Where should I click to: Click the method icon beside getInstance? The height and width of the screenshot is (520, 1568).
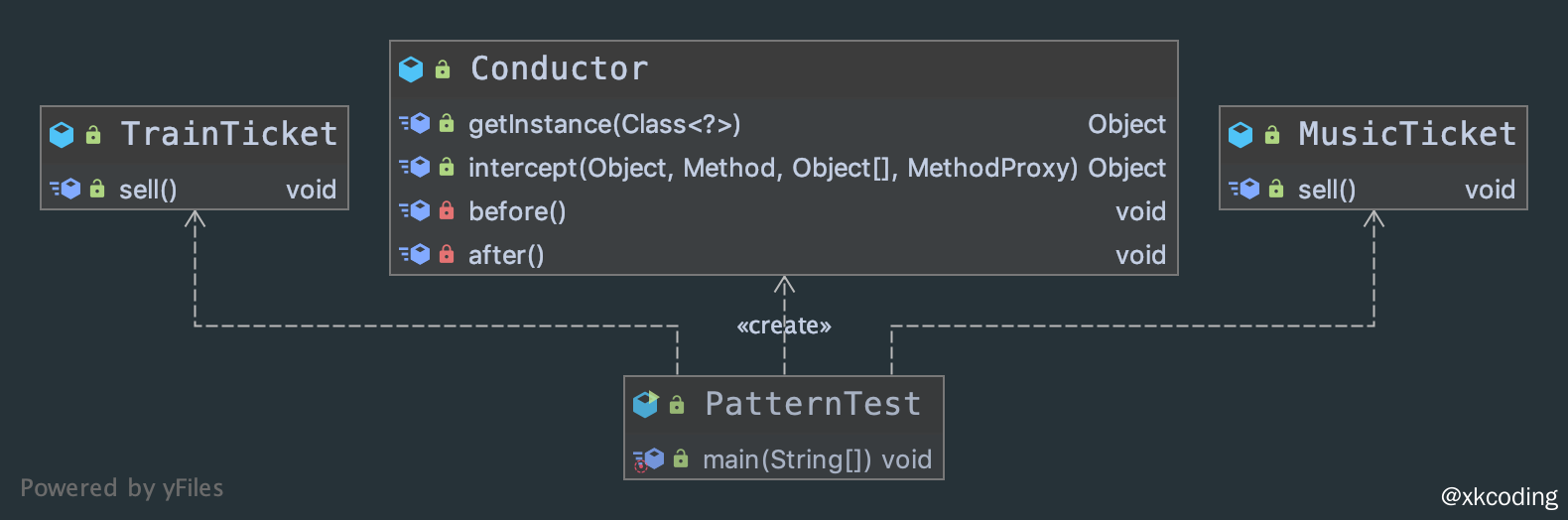click(415, 124)
